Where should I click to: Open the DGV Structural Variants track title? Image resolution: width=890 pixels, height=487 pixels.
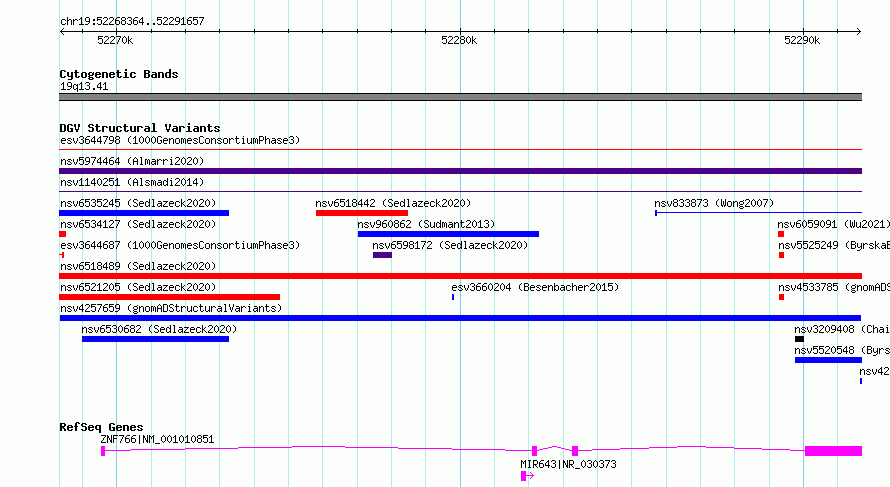(140, 128)
